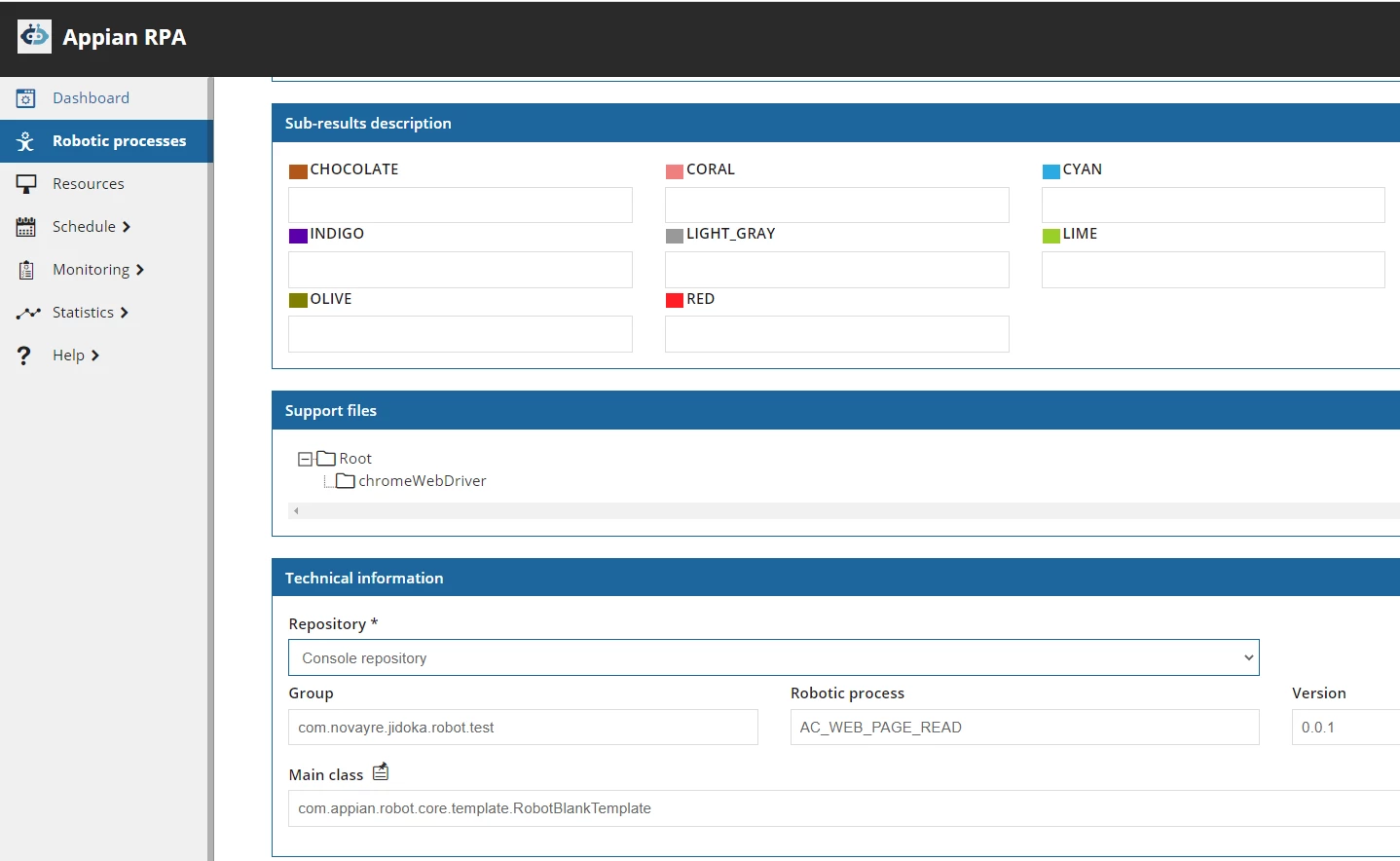
Task: Click the Schedule calendar icon
Action: (x=26, y=227)
